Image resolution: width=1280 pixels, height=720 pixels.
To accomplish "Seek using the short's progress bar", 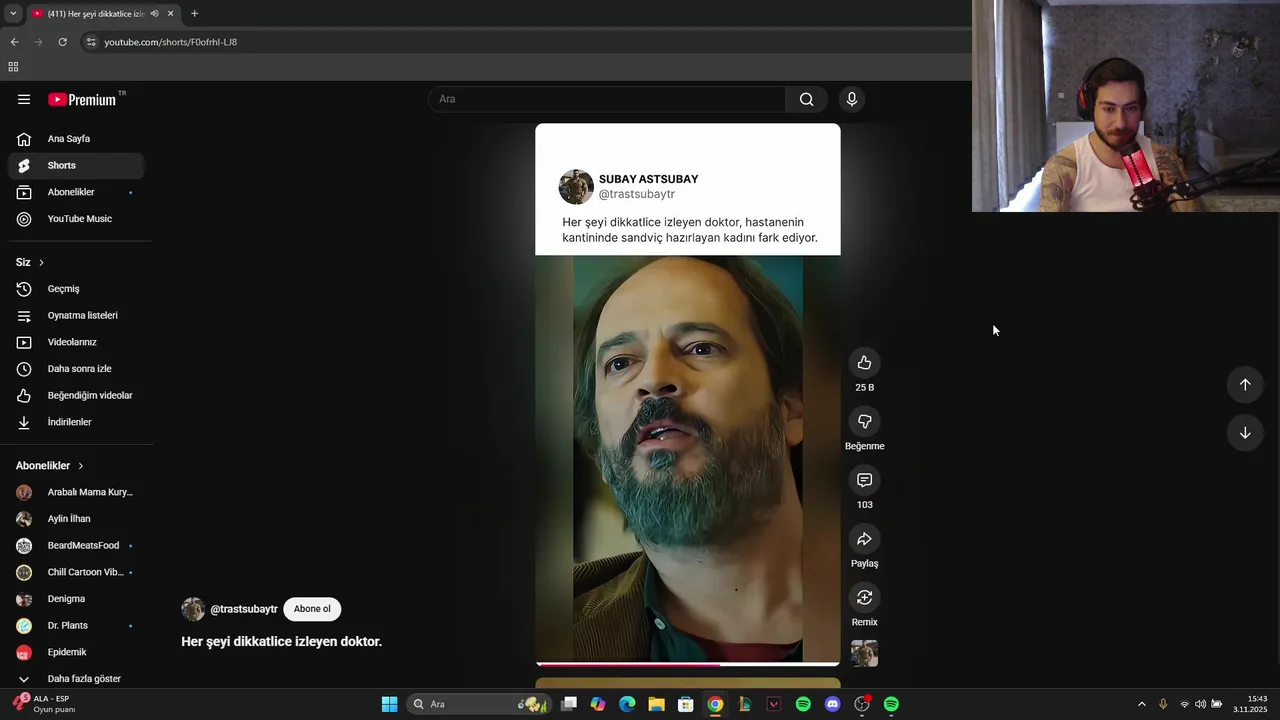I will coord(688,664).
